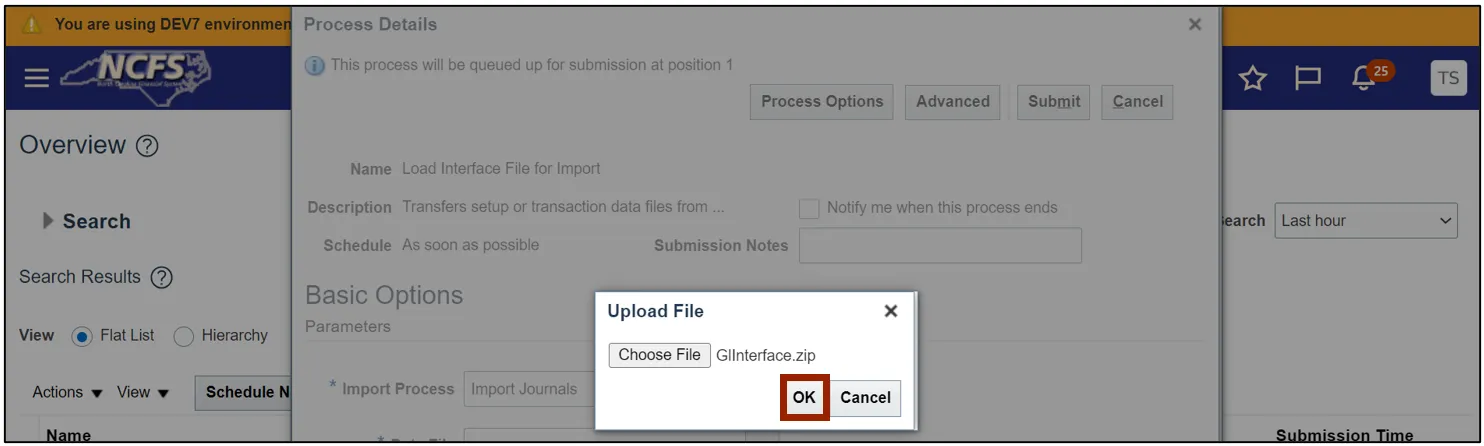This screenshot has width=1484, height=446.
Task: Open the Watchlist flag icon
Action: tap(1307, 78)
